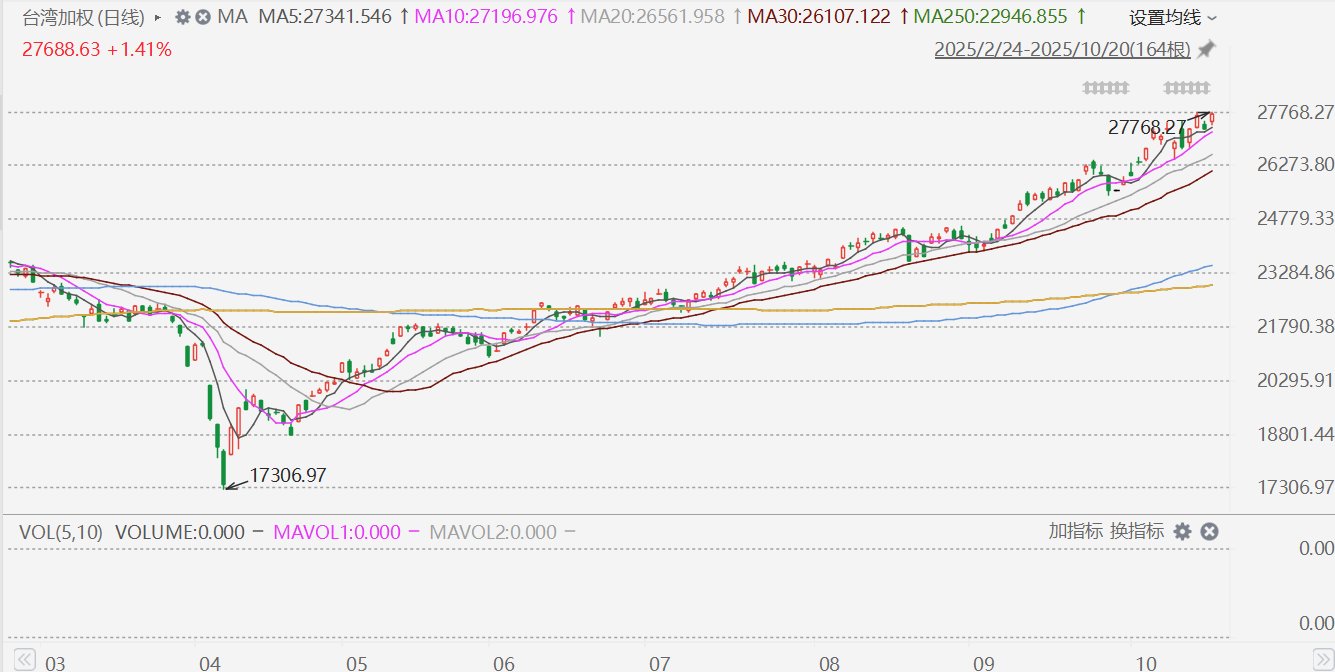Click the 27768.27 high price label
Image resolution: width=1335 pixels, height=672 pixels.
[x=1147, y=127]
